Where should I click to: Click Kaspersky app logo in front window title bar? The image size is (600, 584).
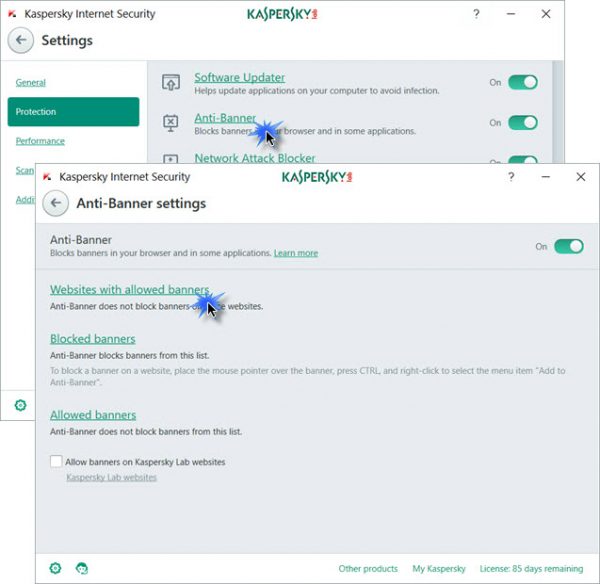47,177
